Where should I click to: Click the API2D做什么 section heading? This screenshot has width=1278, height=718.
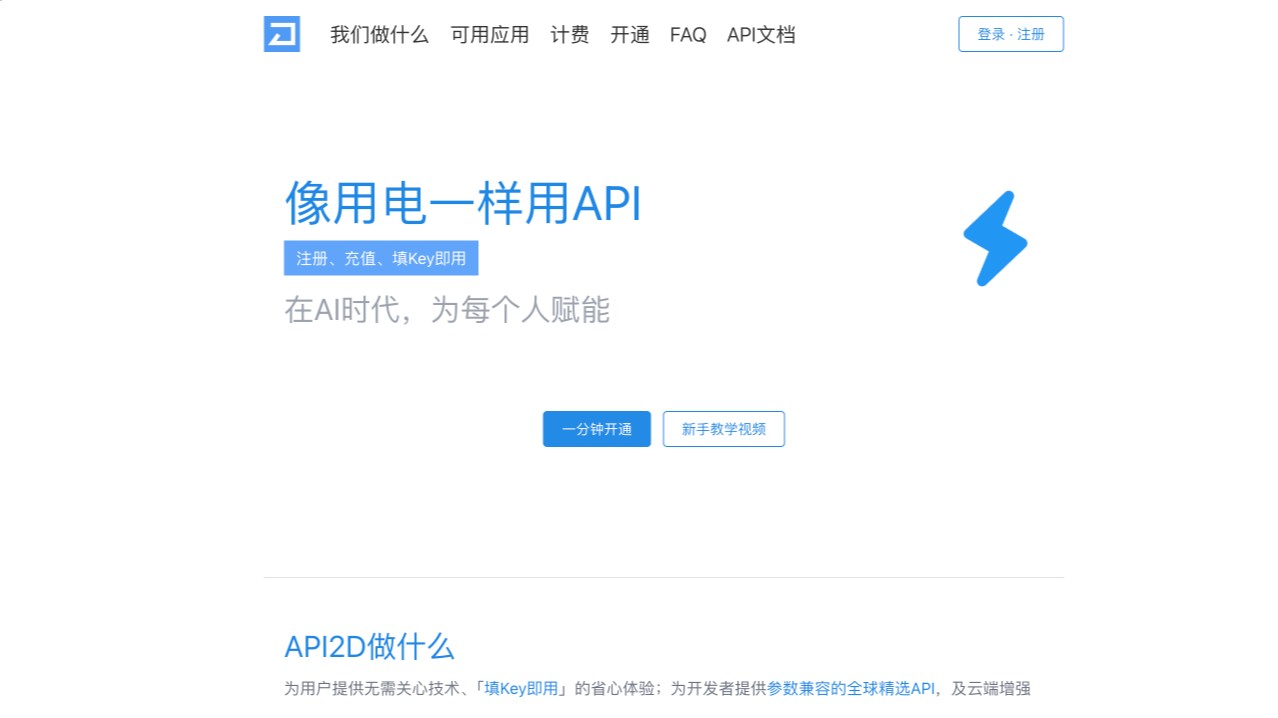[369, 646]
